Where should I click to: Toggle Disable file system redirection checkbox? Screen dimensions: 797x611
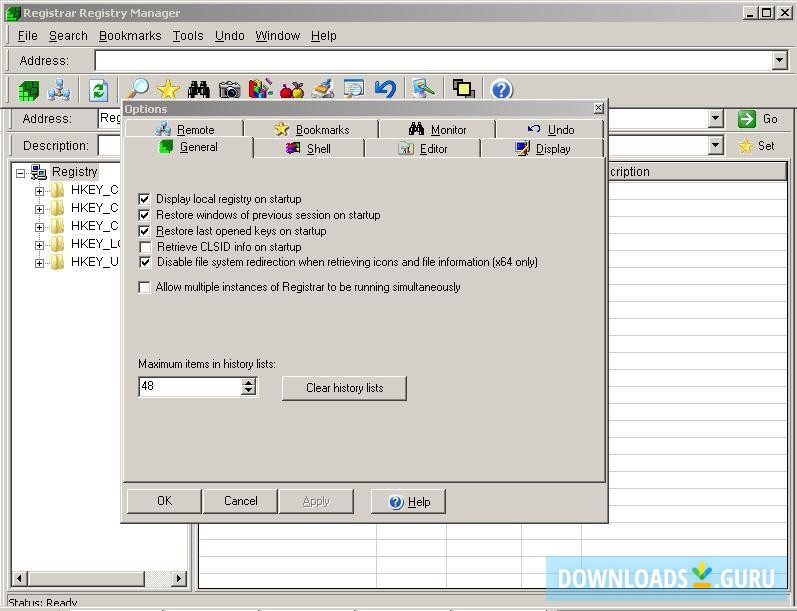pyautogui.click(x=145, y=262)
